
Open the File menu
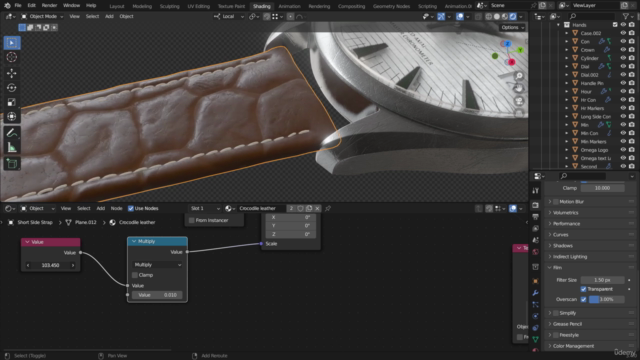[x=18, y=6]
